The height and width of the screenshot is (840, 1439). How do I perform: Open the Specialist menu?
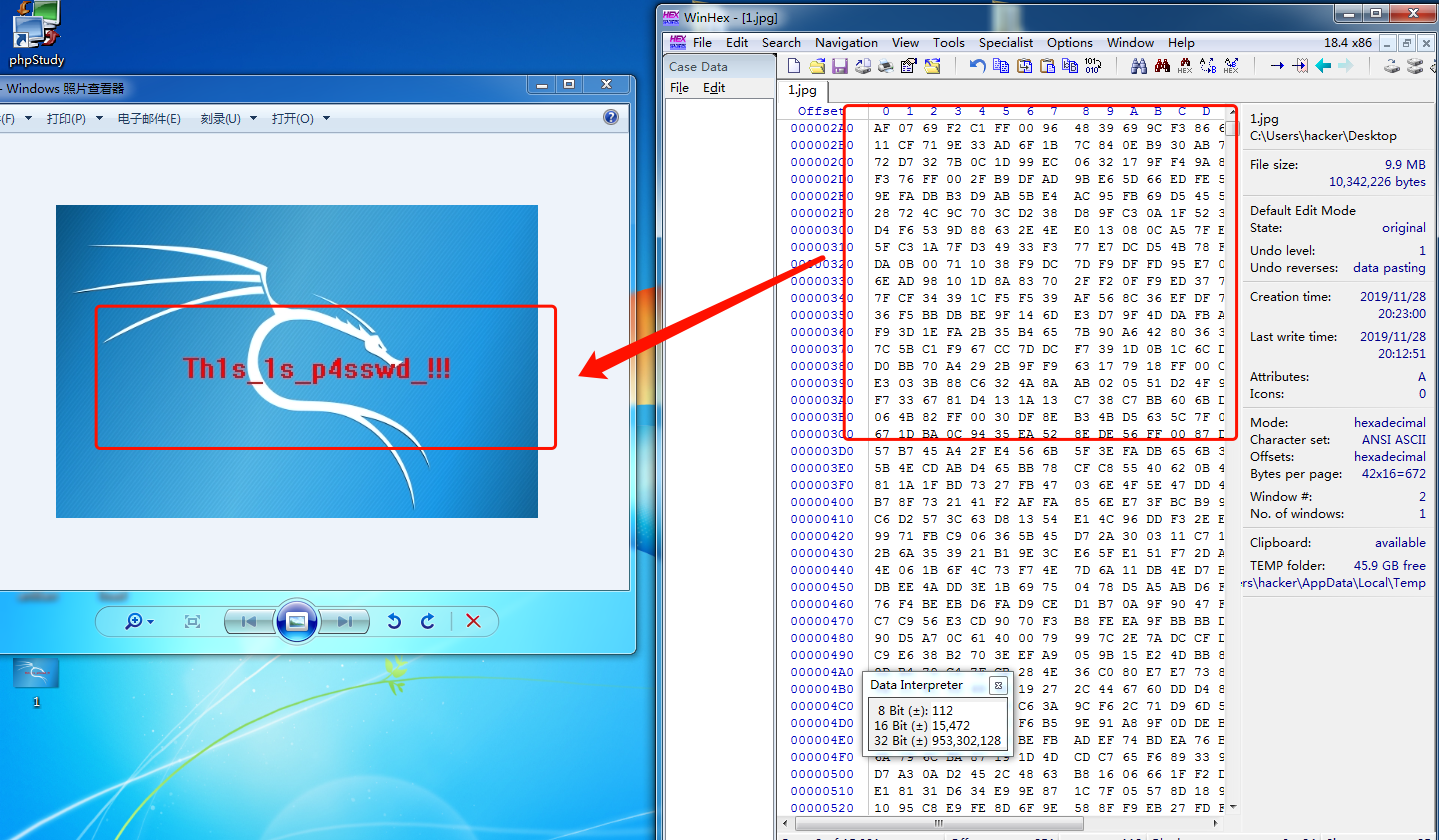click(x=1006, y=42)
